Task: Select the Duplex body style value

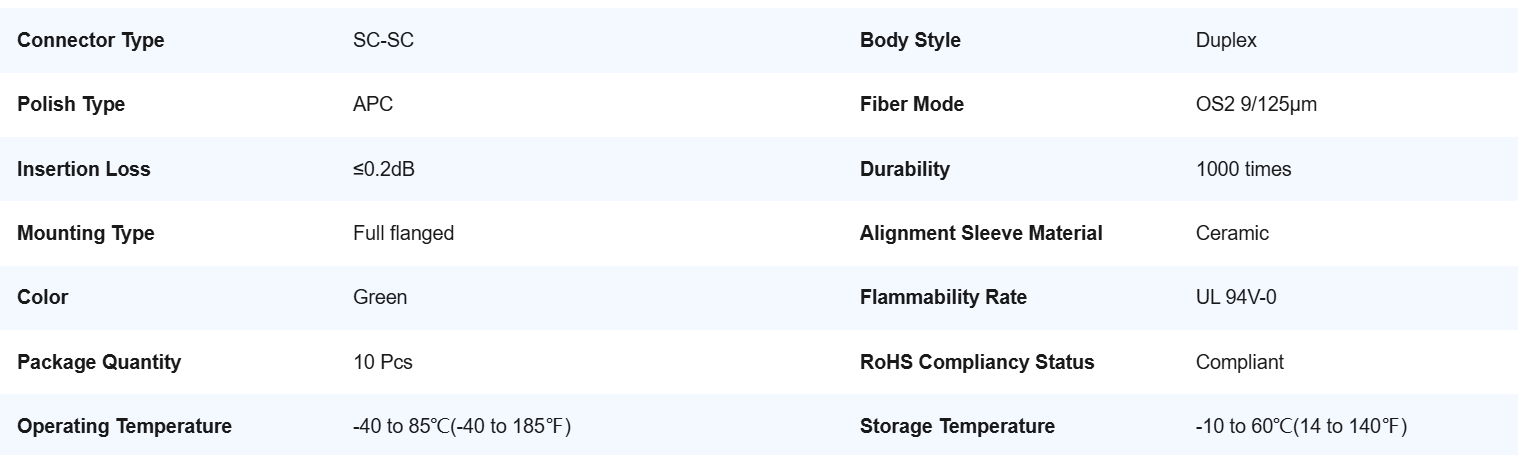Action: tap(1226, 41)
